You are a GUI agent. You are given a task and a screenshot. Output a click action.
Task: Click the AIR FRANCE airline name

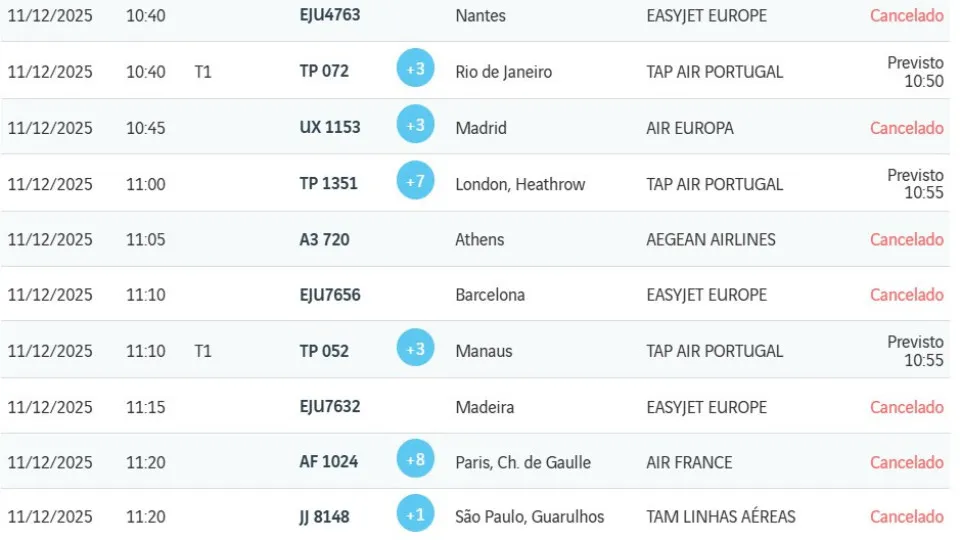tap(689, 463)
